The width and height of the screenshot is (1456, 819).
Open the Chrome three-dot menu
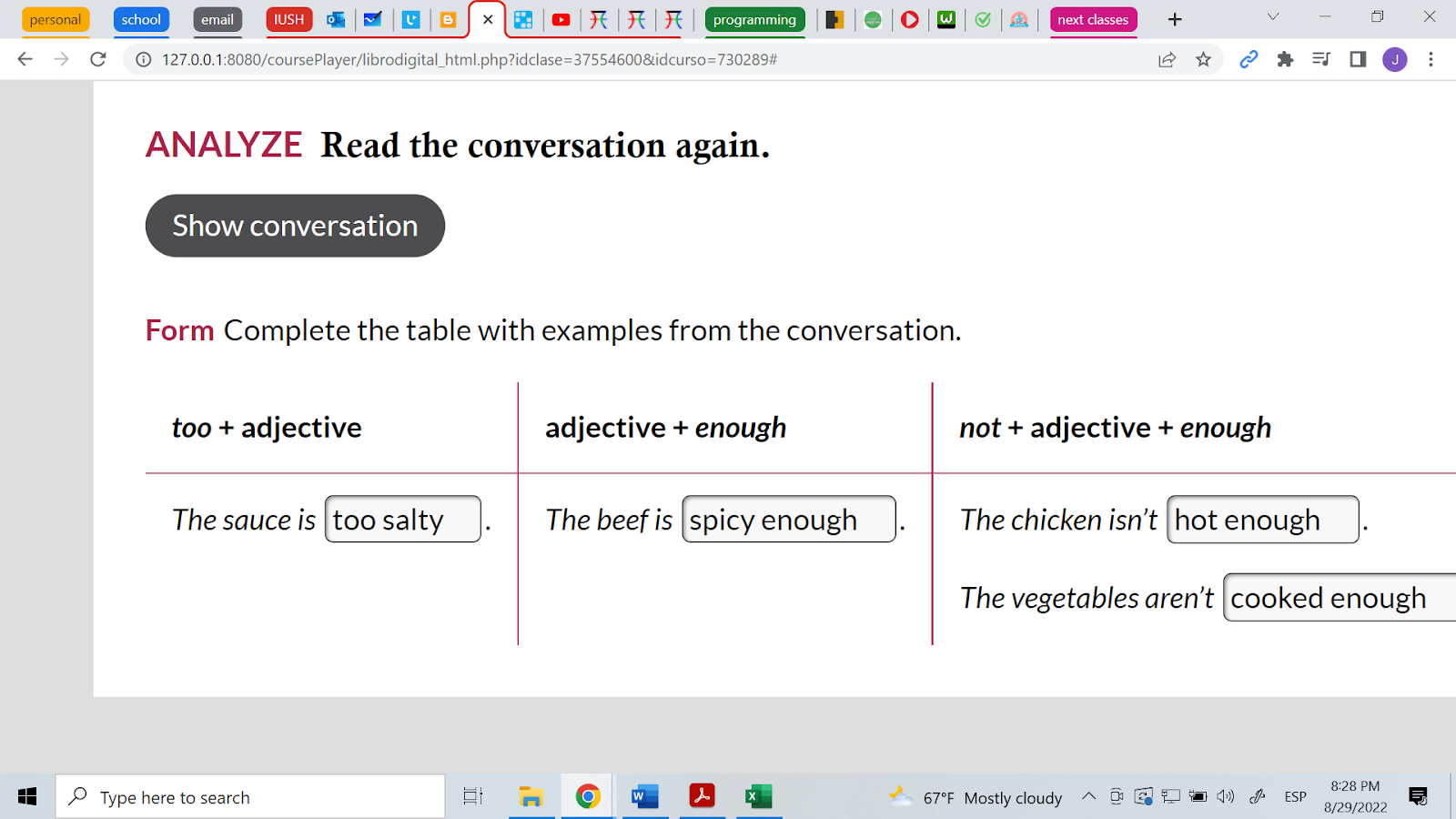[1431, 59]
